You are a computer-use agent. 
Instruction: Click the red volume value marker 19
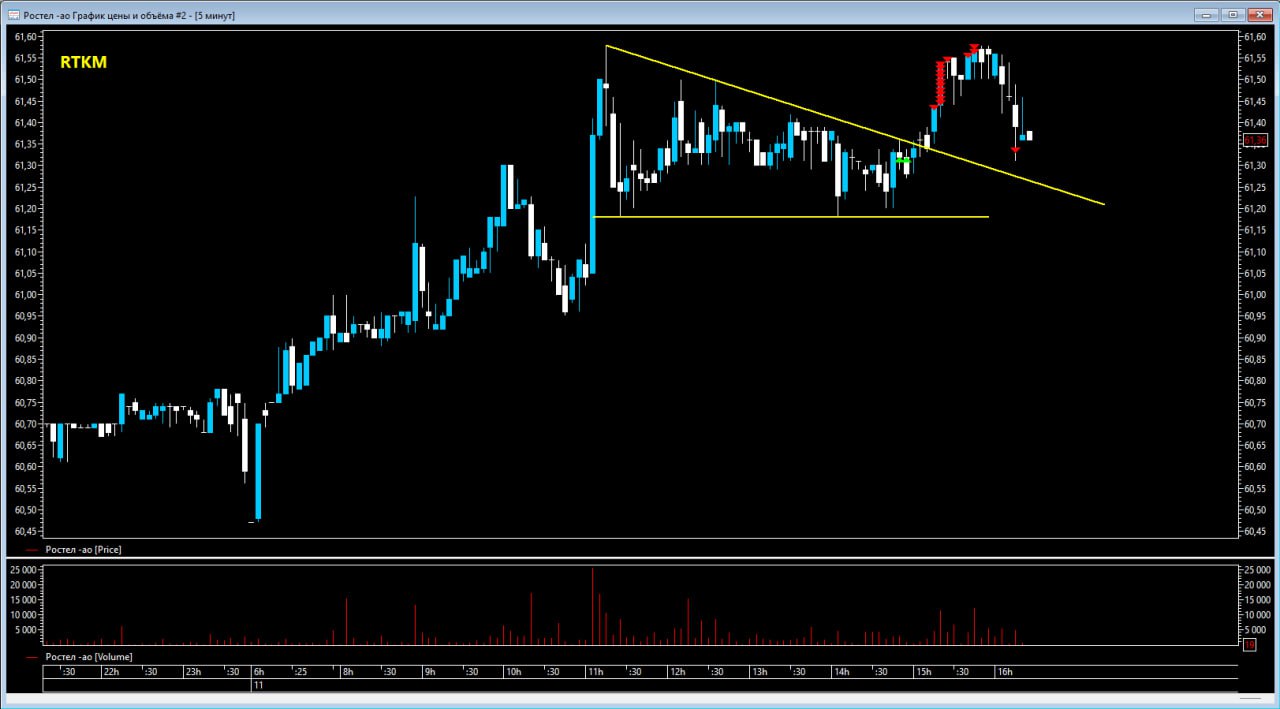tap(1250, 645)
